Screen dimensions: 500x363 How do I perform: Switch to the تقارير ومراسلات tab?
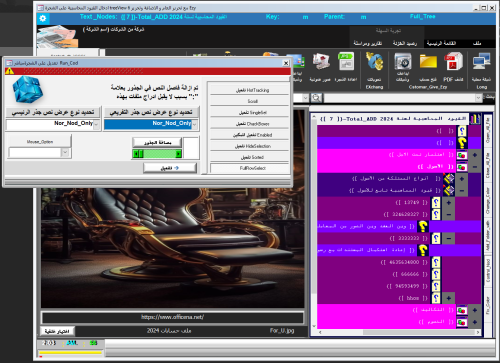coord(368,43)
